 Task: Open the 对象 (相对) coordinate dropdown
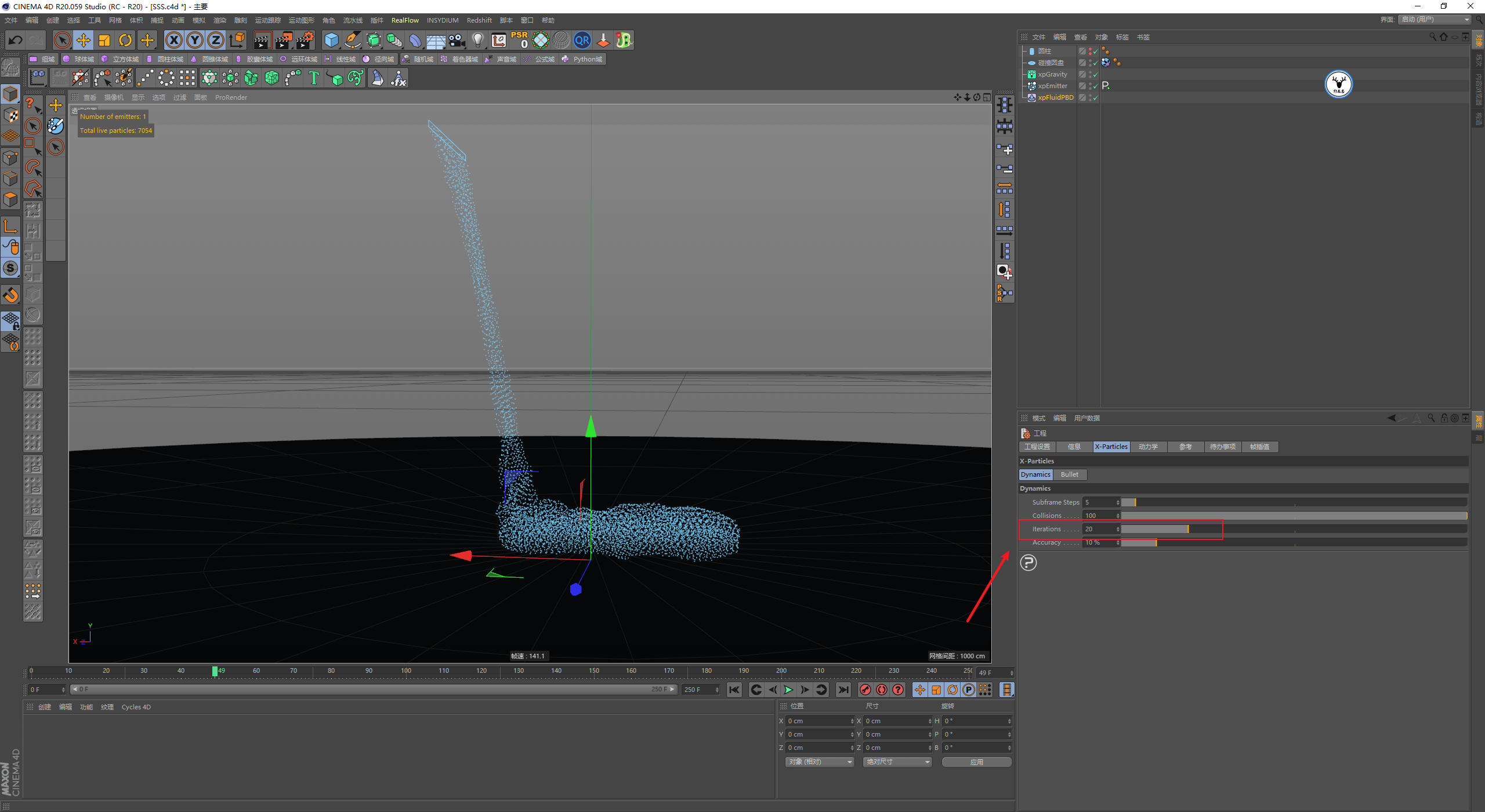pos(820,762)
